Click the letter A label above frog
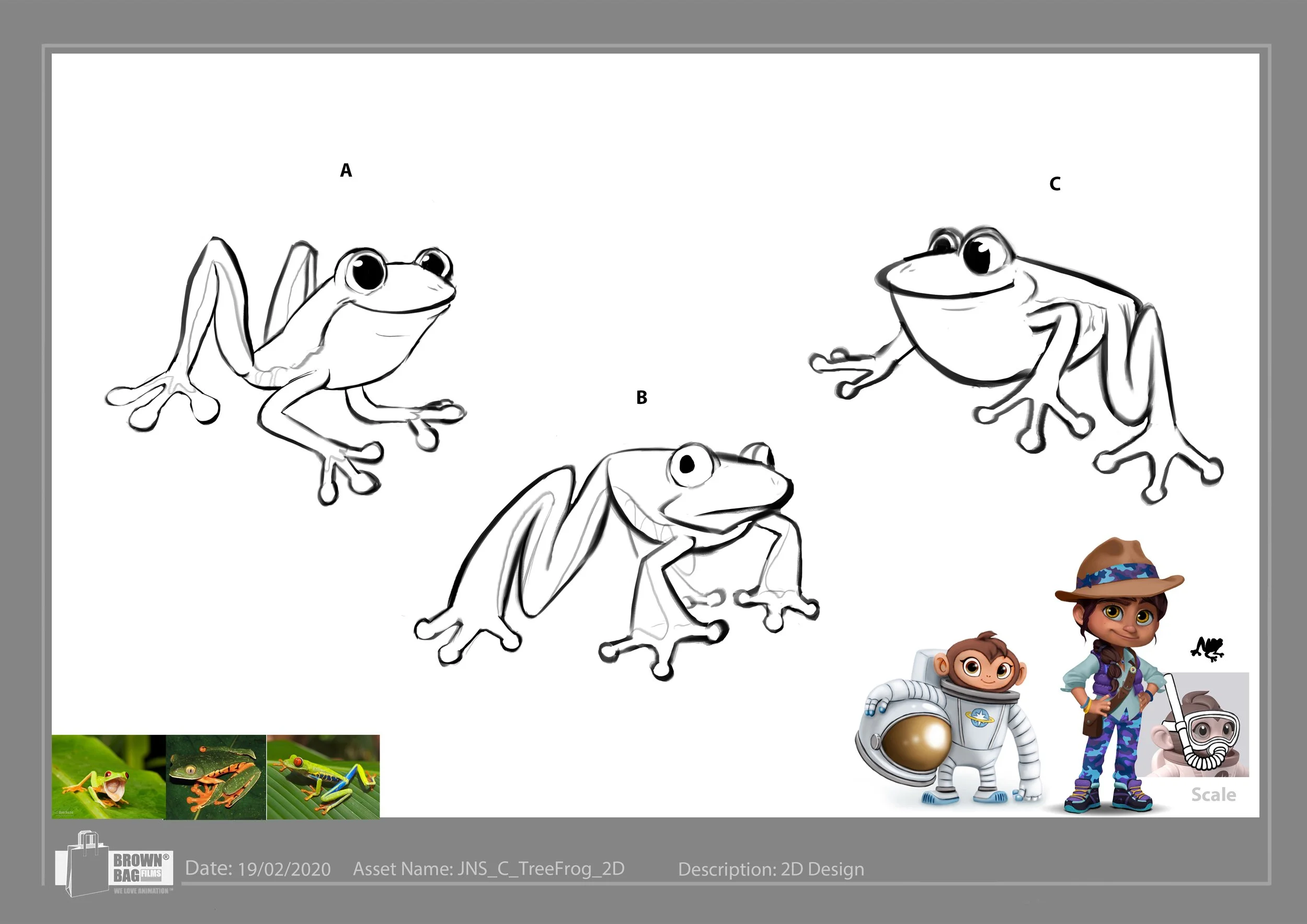 coord(346,170)
